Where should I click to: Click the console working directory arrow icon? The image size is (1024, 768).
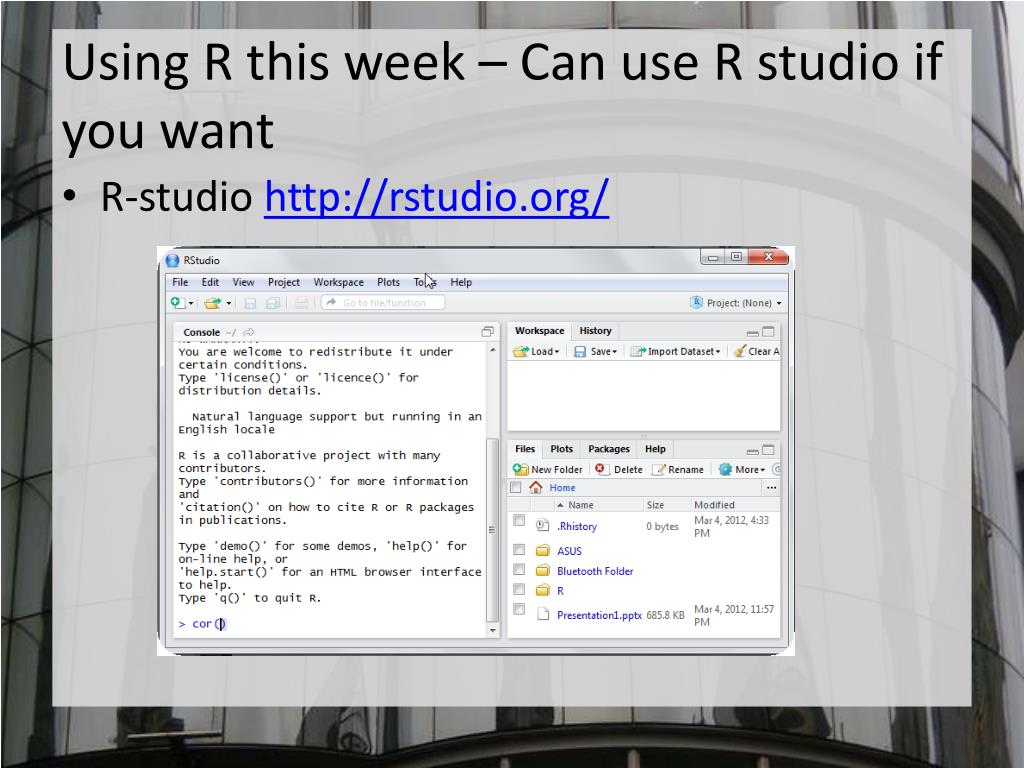point(249,332)
